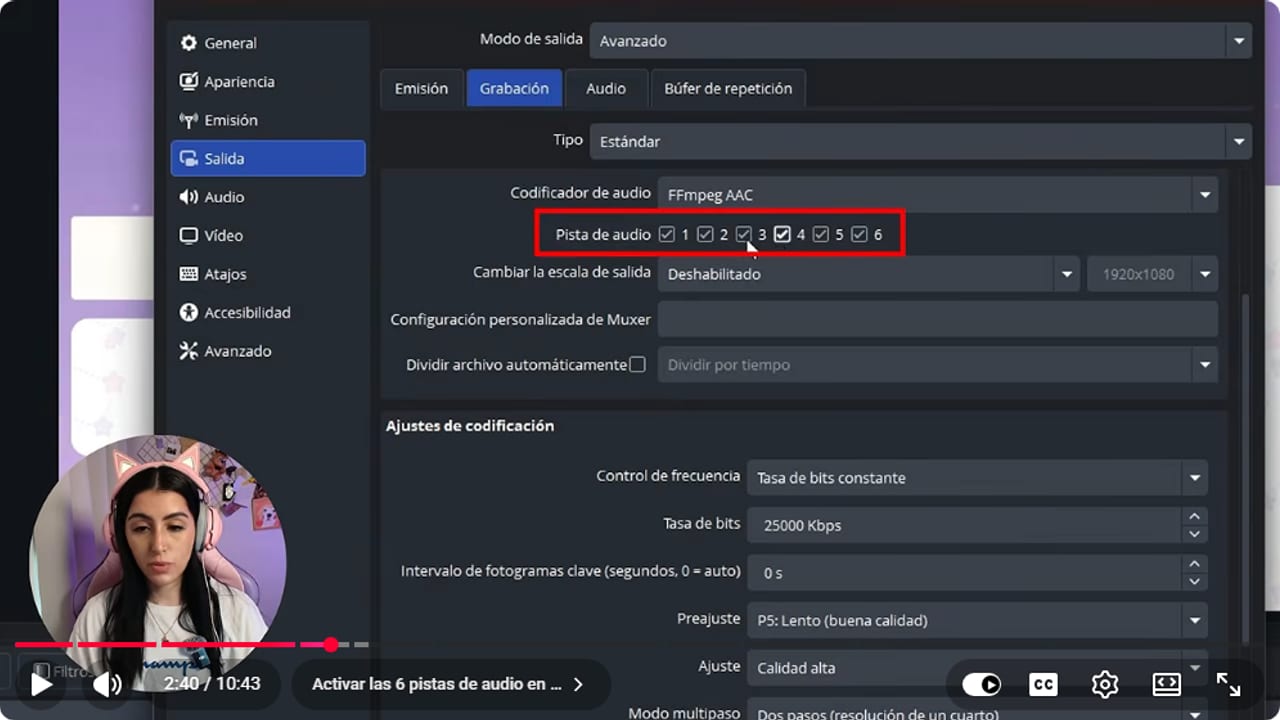1280x720 pixels.
Task: Open the Avanzado settings section
Action: (268, 351)
